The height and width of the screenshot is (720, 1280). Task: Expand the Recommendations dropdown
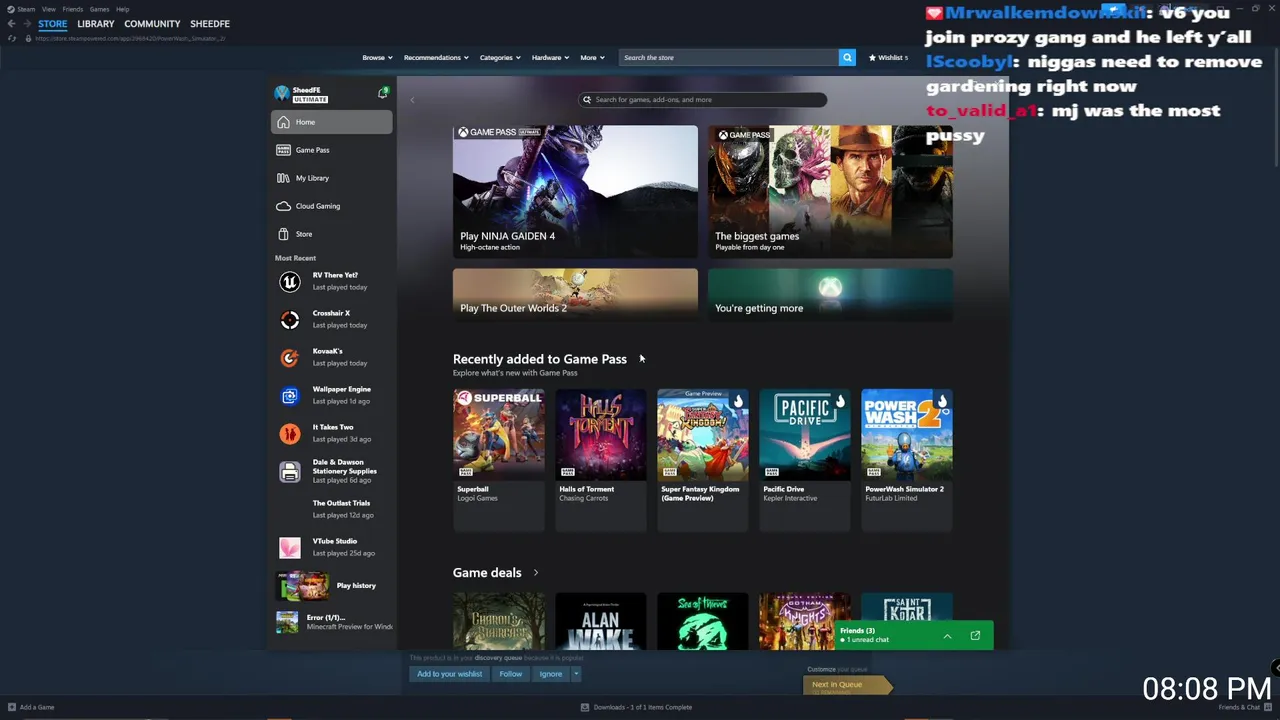pyautogui.click(x=436, y=58)
